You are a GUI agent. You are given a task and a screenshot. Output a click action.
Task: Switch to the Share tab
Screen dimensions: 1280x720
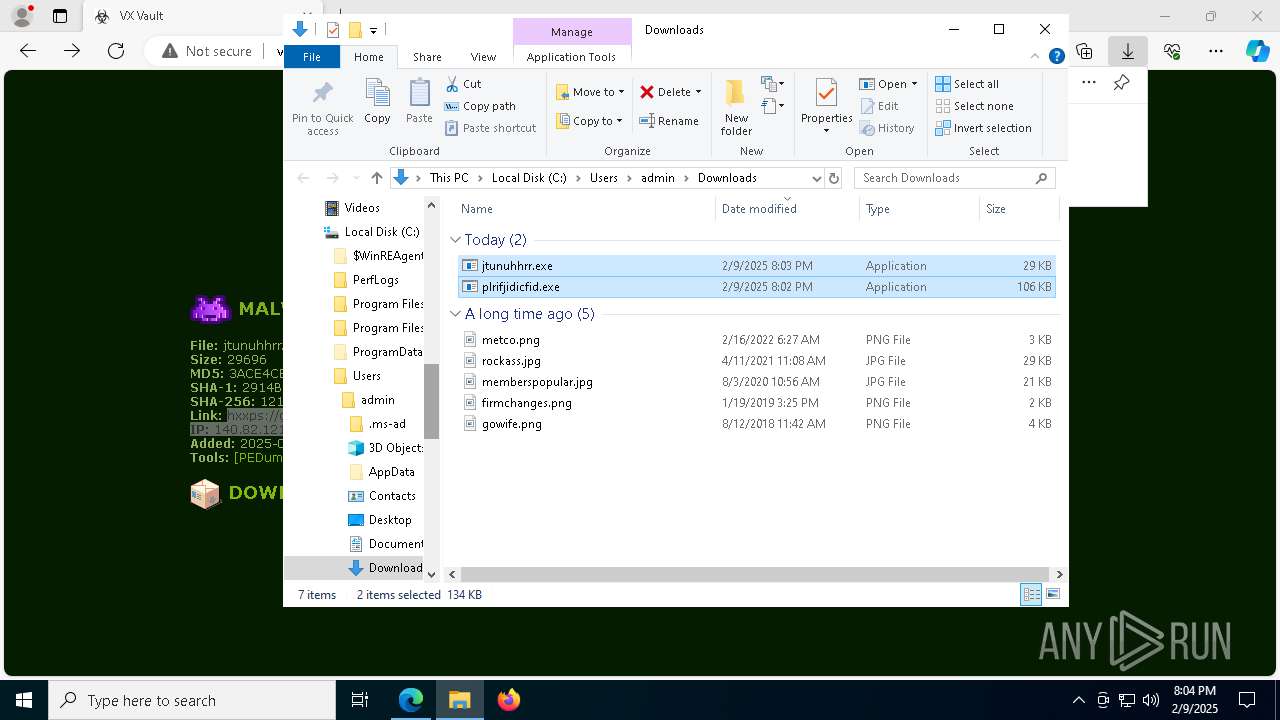click(427, 57)
